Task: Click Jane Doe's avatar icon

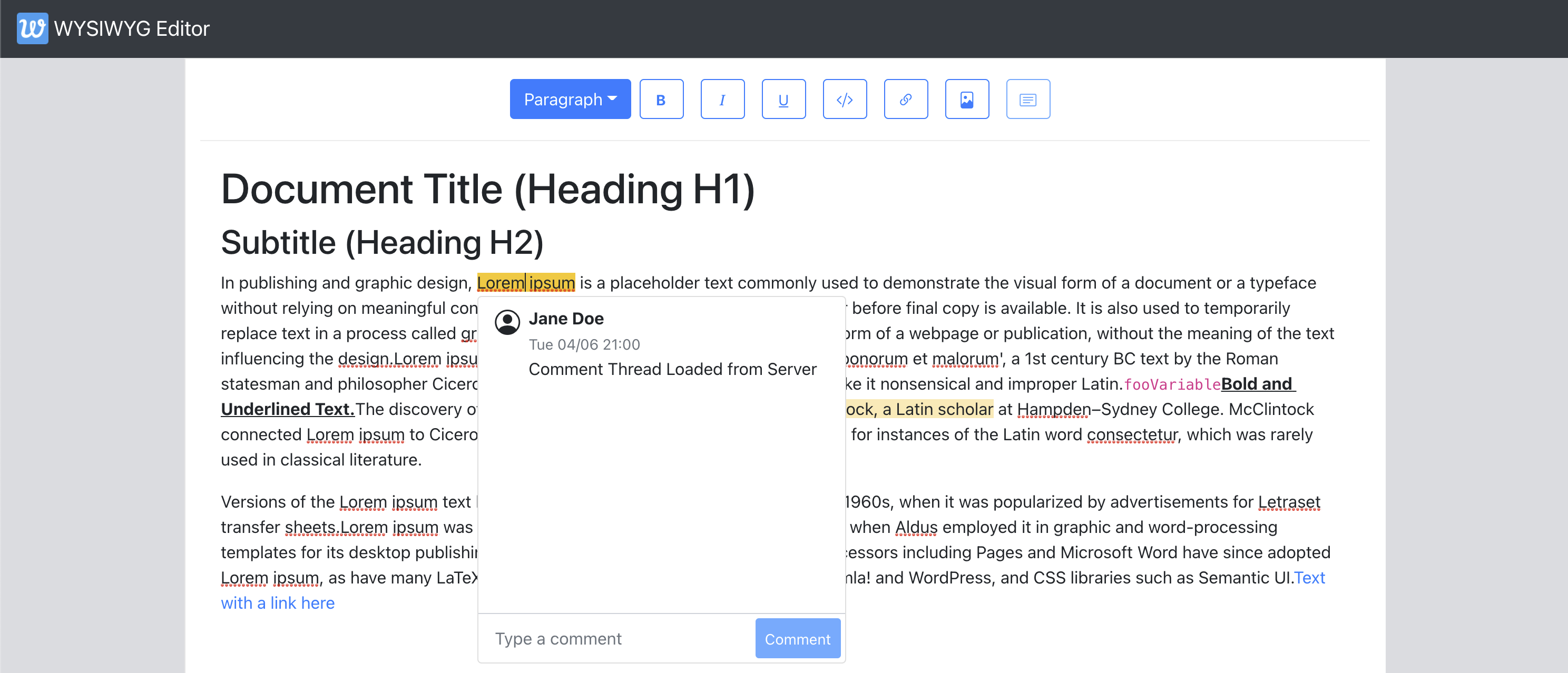Action: coord(507,322)
